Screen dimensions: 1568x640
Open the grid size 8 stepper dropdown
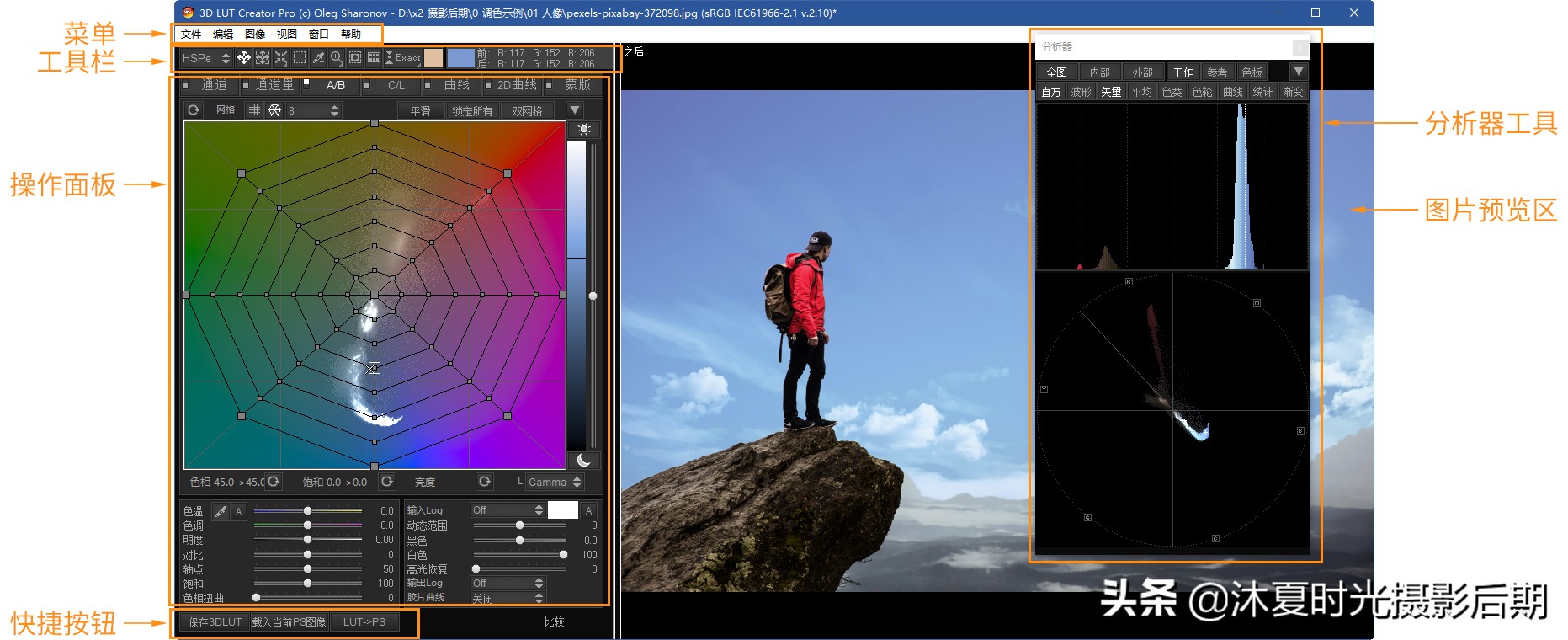313,110
